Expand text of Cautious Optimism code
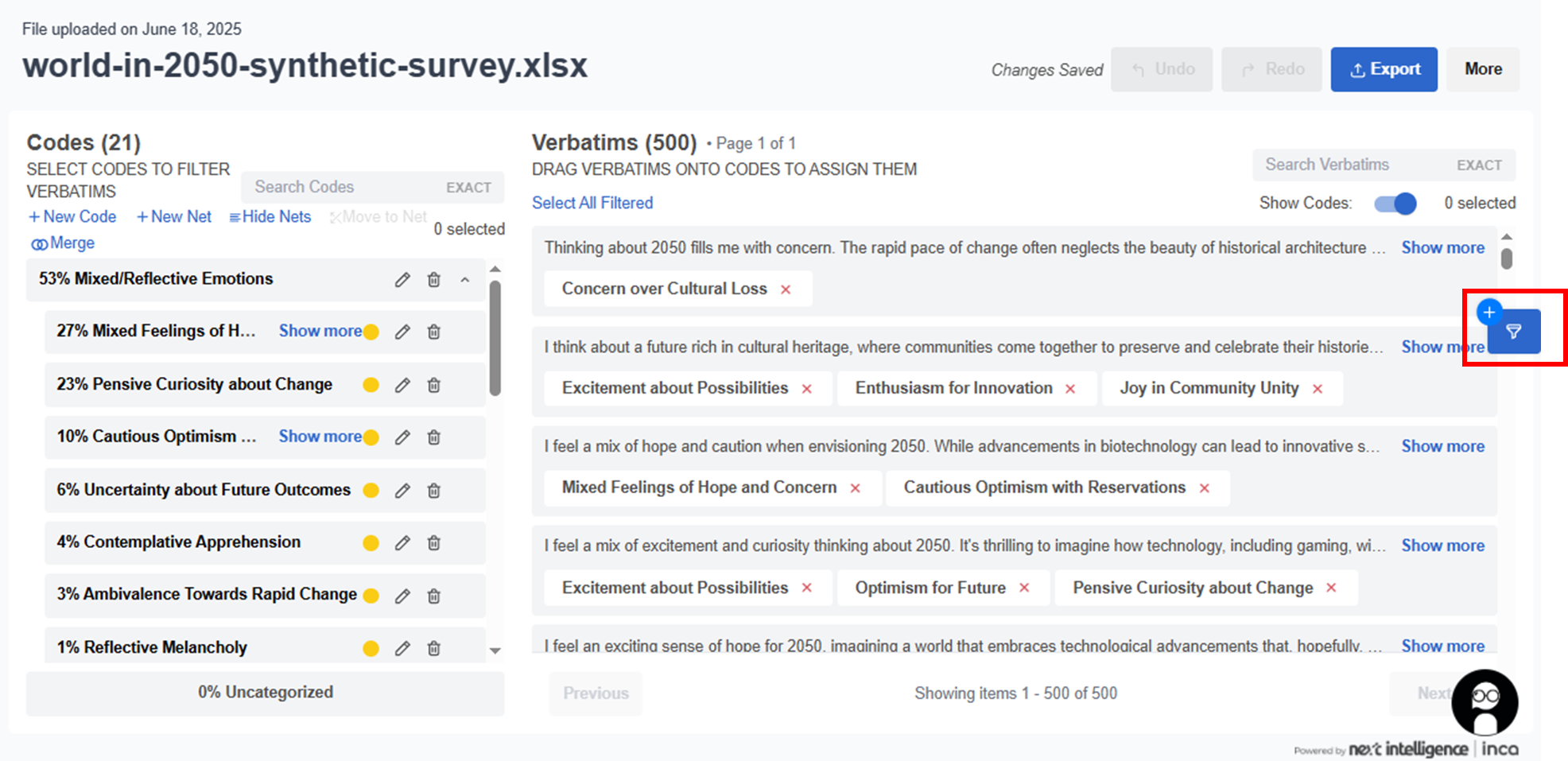The width and height of the screenshot is (1568, 761). tap(320, 437)
